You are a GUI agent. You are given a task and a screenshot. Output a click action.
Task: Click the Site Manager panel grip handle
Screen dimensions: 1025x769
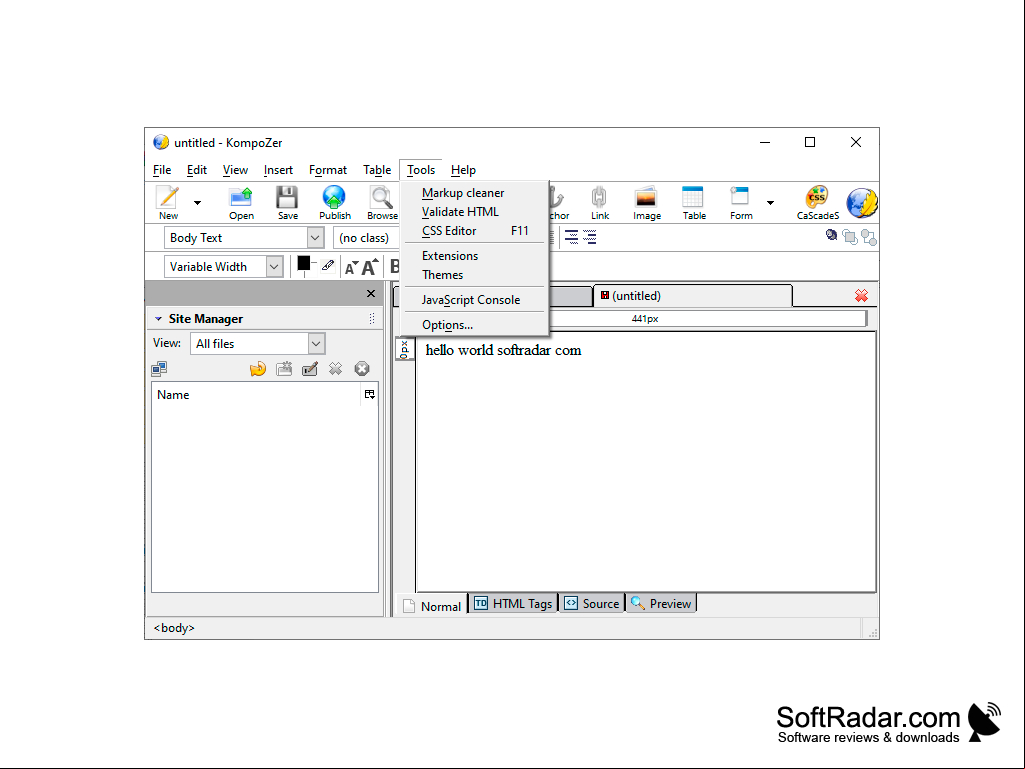tap(371, 318)
